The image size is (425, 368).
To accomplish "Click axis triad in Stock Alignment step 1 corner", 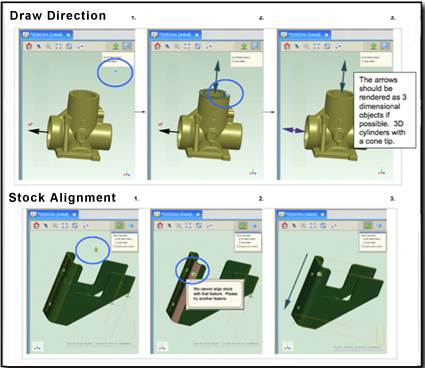I will pyautogui.click(x=38, y=346).
